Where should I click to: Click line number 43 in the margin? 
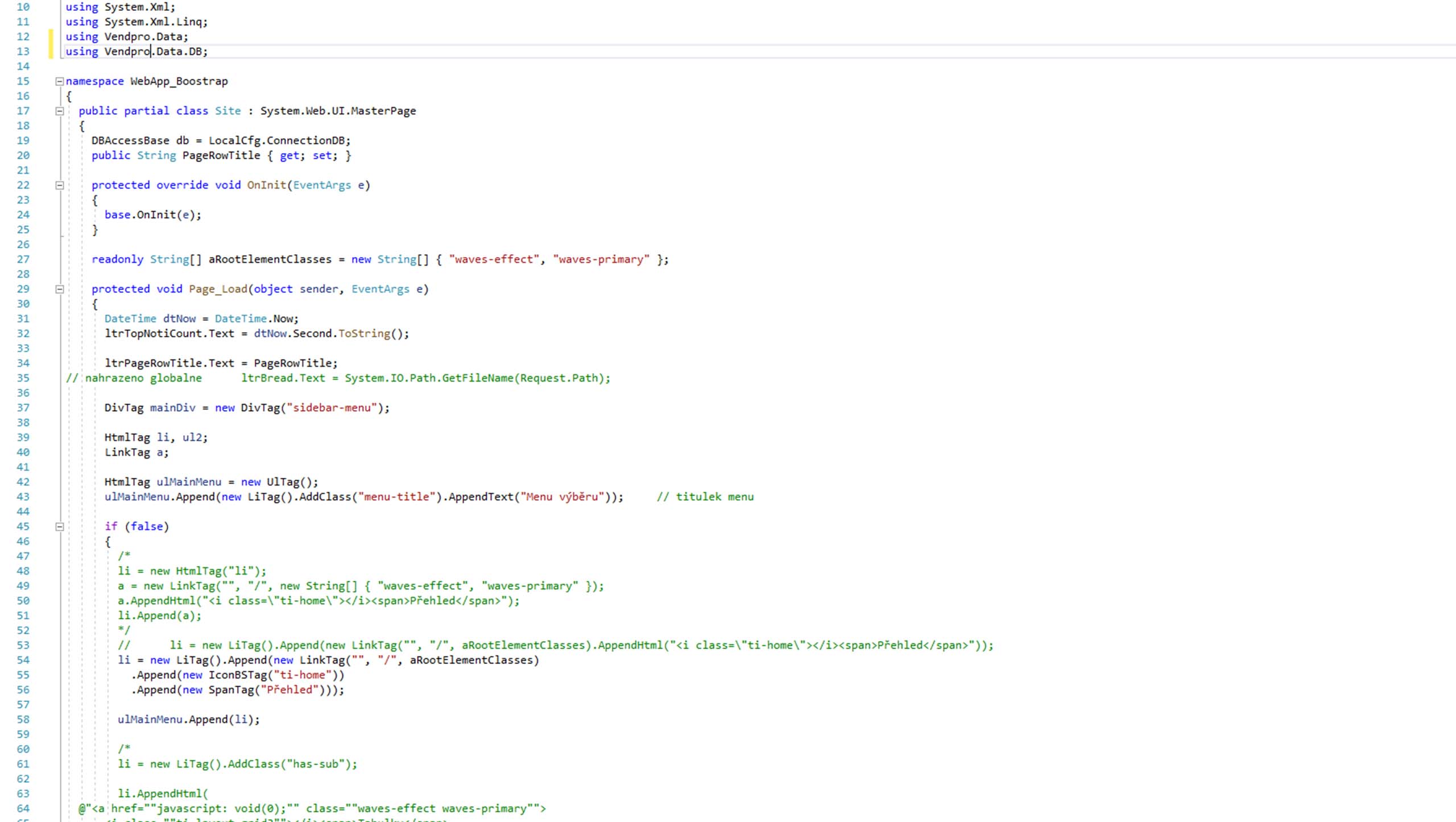(23, 497)
